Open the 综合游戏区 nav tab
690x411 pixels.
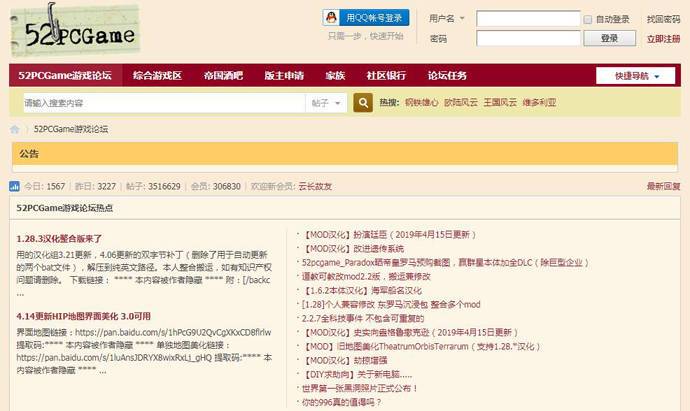[157, 76]
